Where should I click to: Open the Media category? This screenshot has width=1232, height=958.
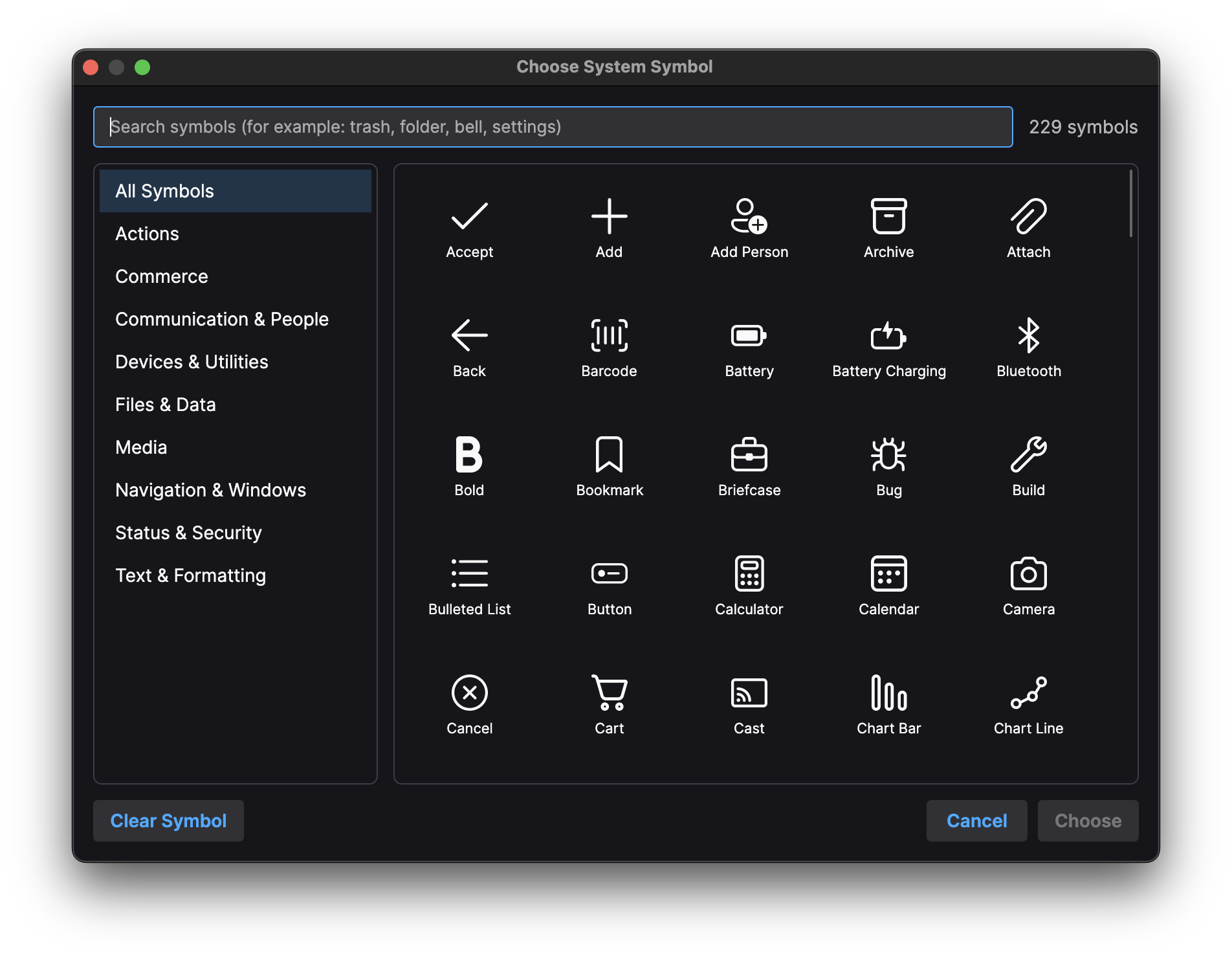pyautogui.click(x=236, y=447)
